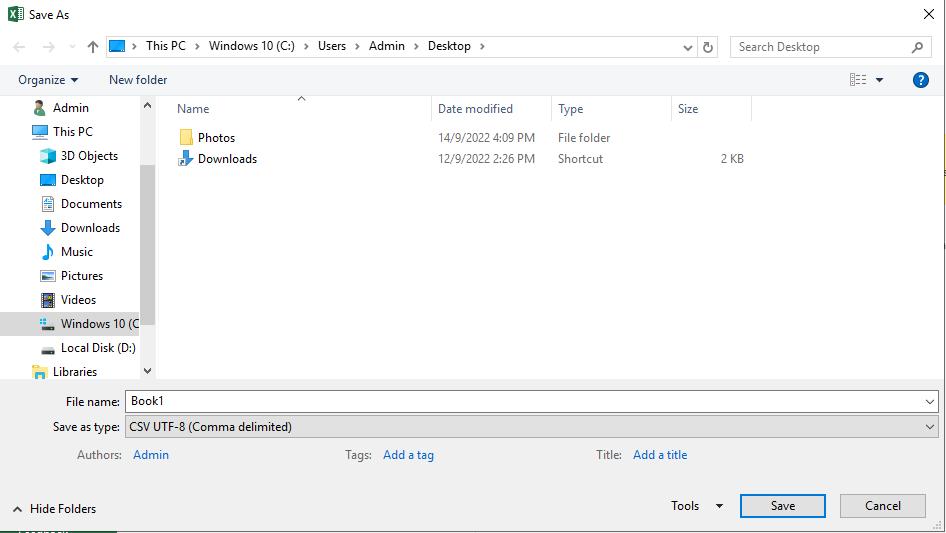Open Downloads in navigation pane
The image size is (946, 533).
90,228
